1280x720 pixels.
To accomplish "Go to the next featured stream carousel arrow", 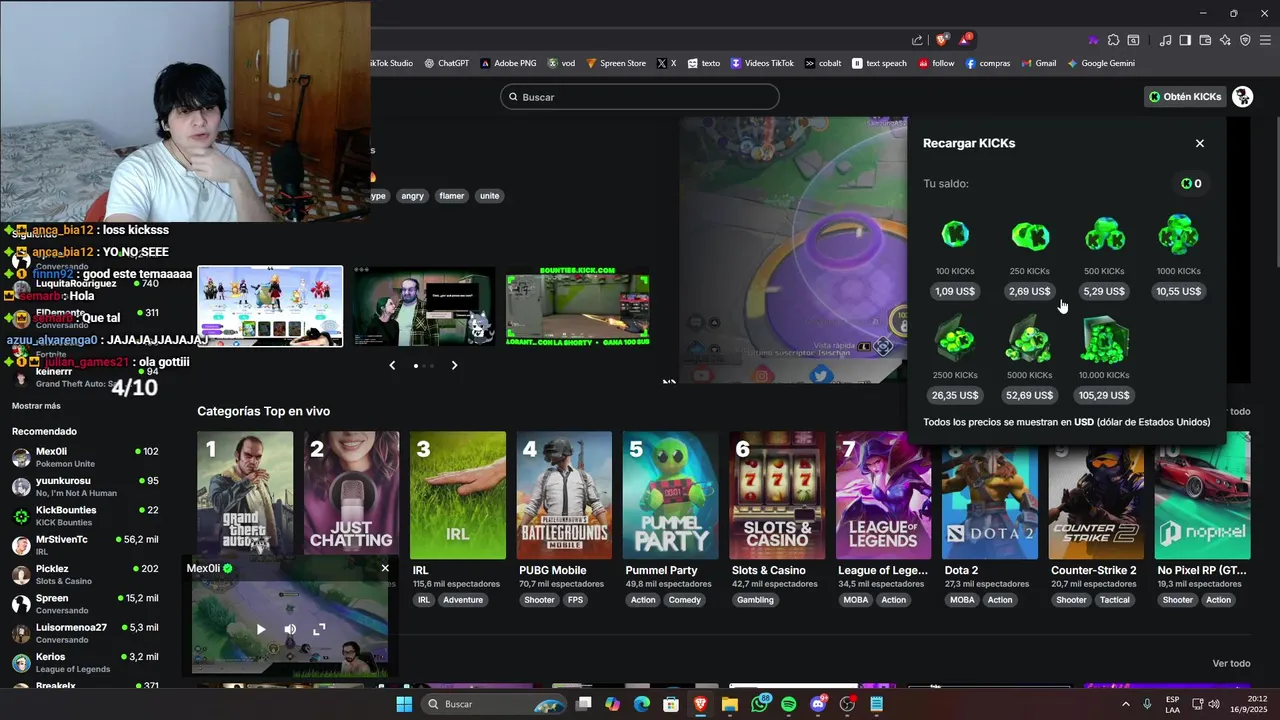I will click(454, 365).
